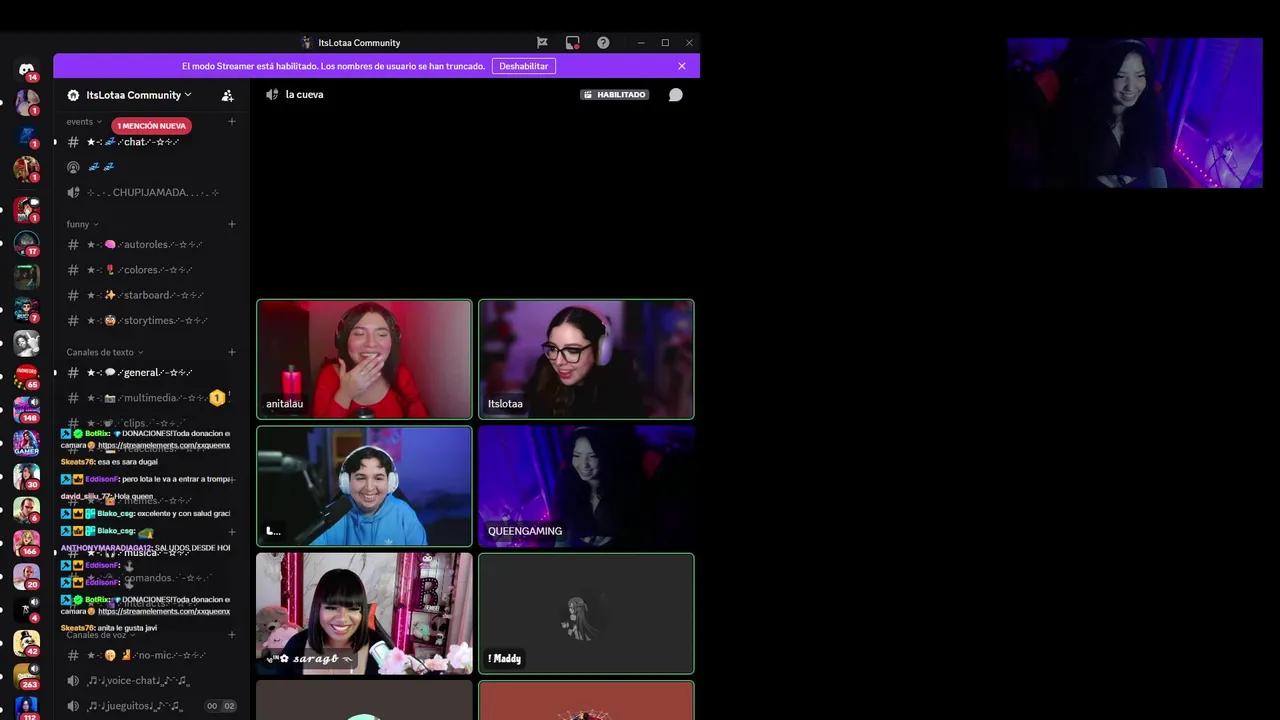Image resolution: width=1280 pixels, height=720 pixels.
Task: Open the starboard channel
Action: [150, 295]
